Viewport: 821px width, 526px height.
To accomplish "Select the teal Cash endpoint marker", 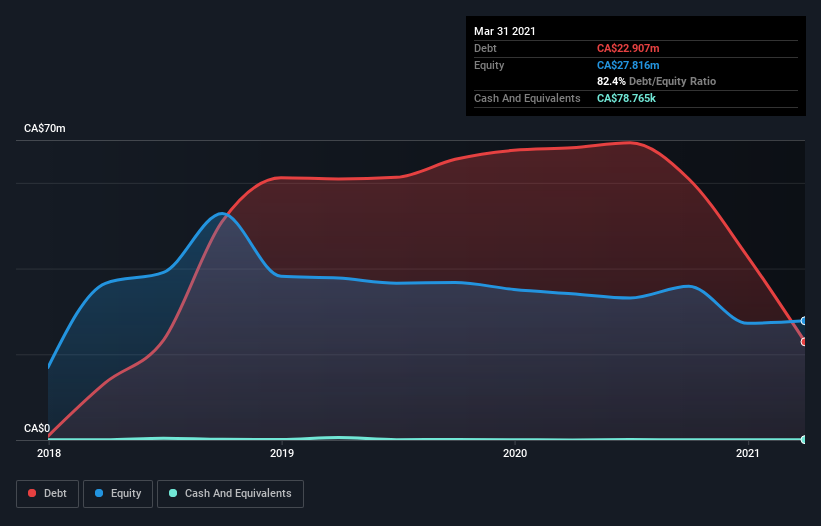I will click(x=804, y=439).
